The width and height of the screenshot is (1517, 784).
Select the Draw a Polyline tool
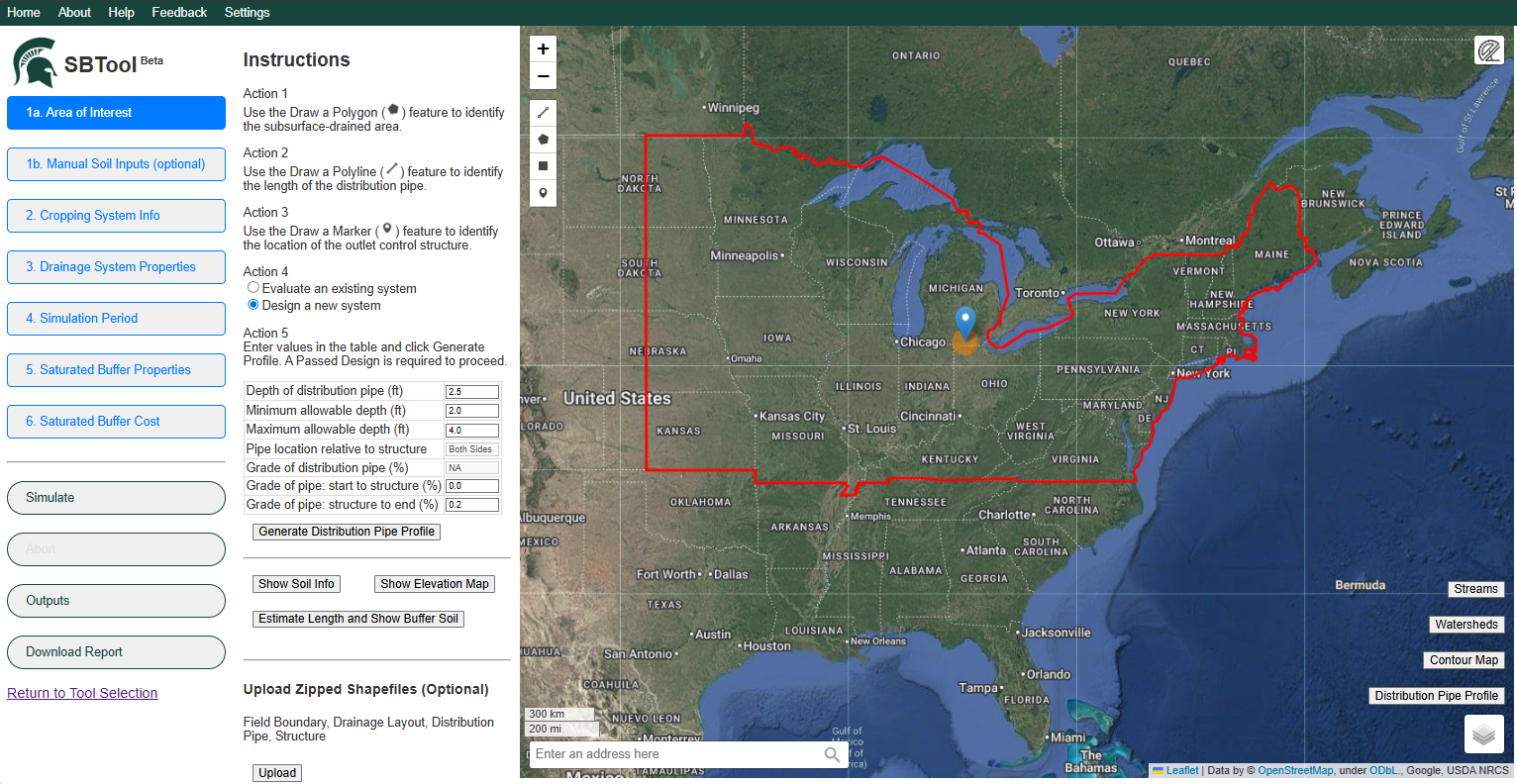pyautogui.click(x=543, y=112)
